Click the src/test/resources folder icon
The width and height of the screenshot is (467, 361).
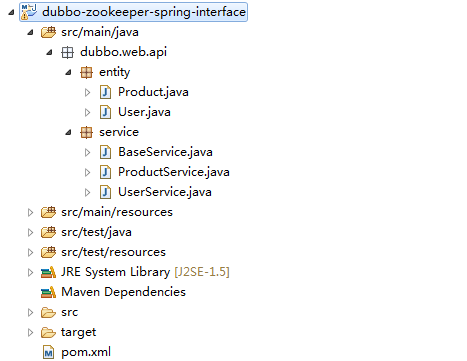[48, 252]
